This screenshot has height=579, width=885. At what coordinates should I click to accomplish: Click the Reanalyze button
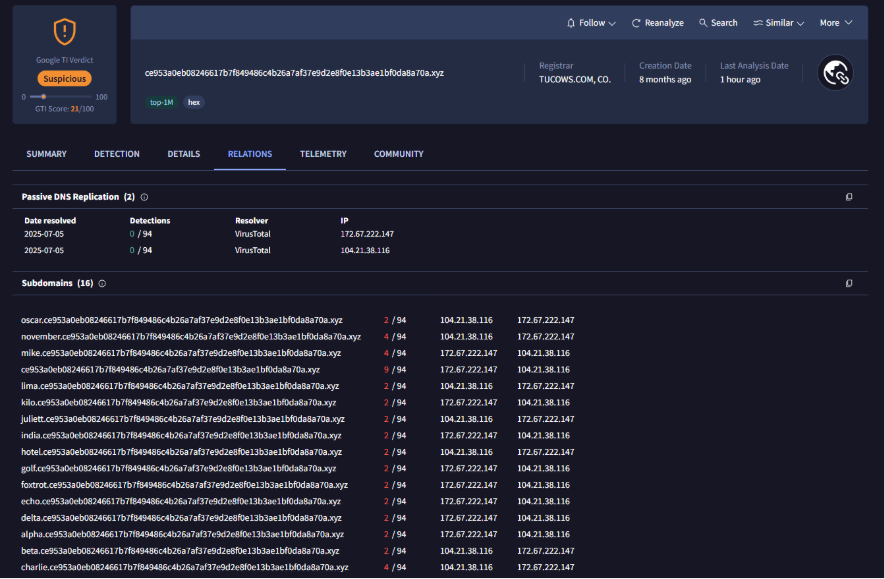tap(658, 23)
